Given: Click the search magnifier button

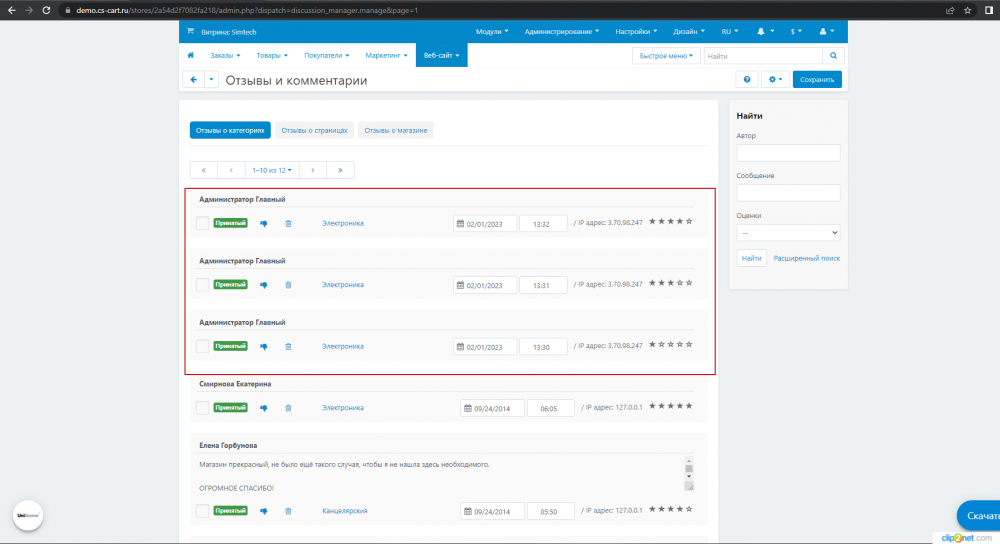Looking at the screenshot, I should pyautogui.click(x=832, y=56).
